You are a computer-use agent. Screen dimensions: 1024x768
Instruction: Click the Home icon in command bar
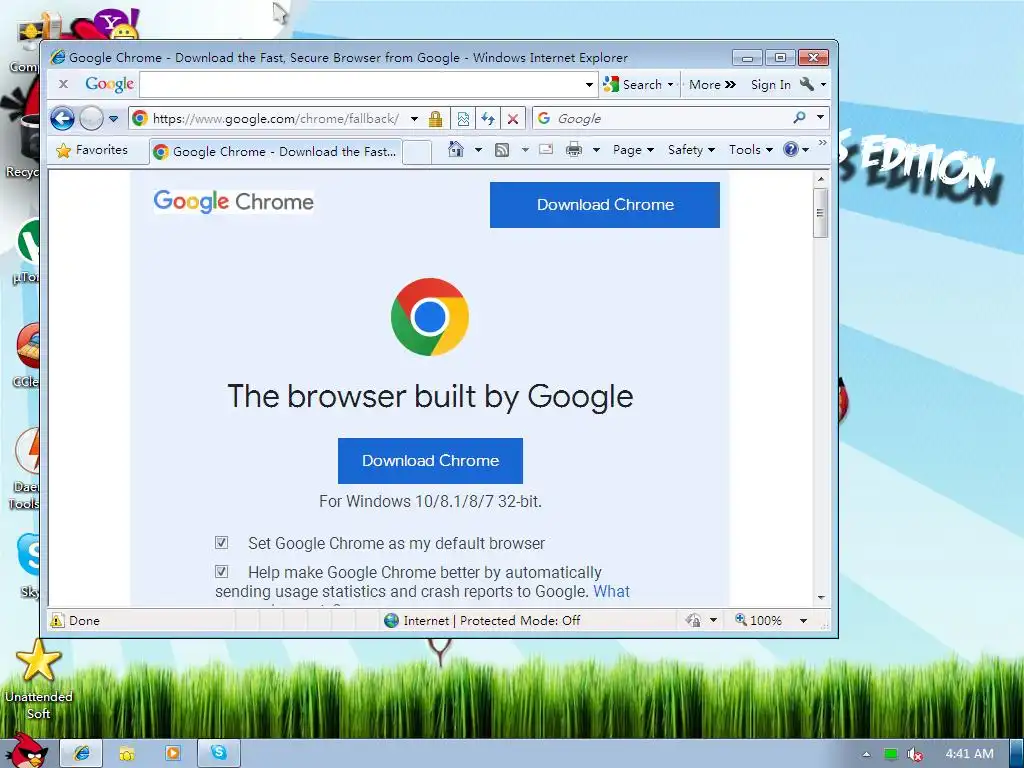pyautogui.click(x=456, y=150)
